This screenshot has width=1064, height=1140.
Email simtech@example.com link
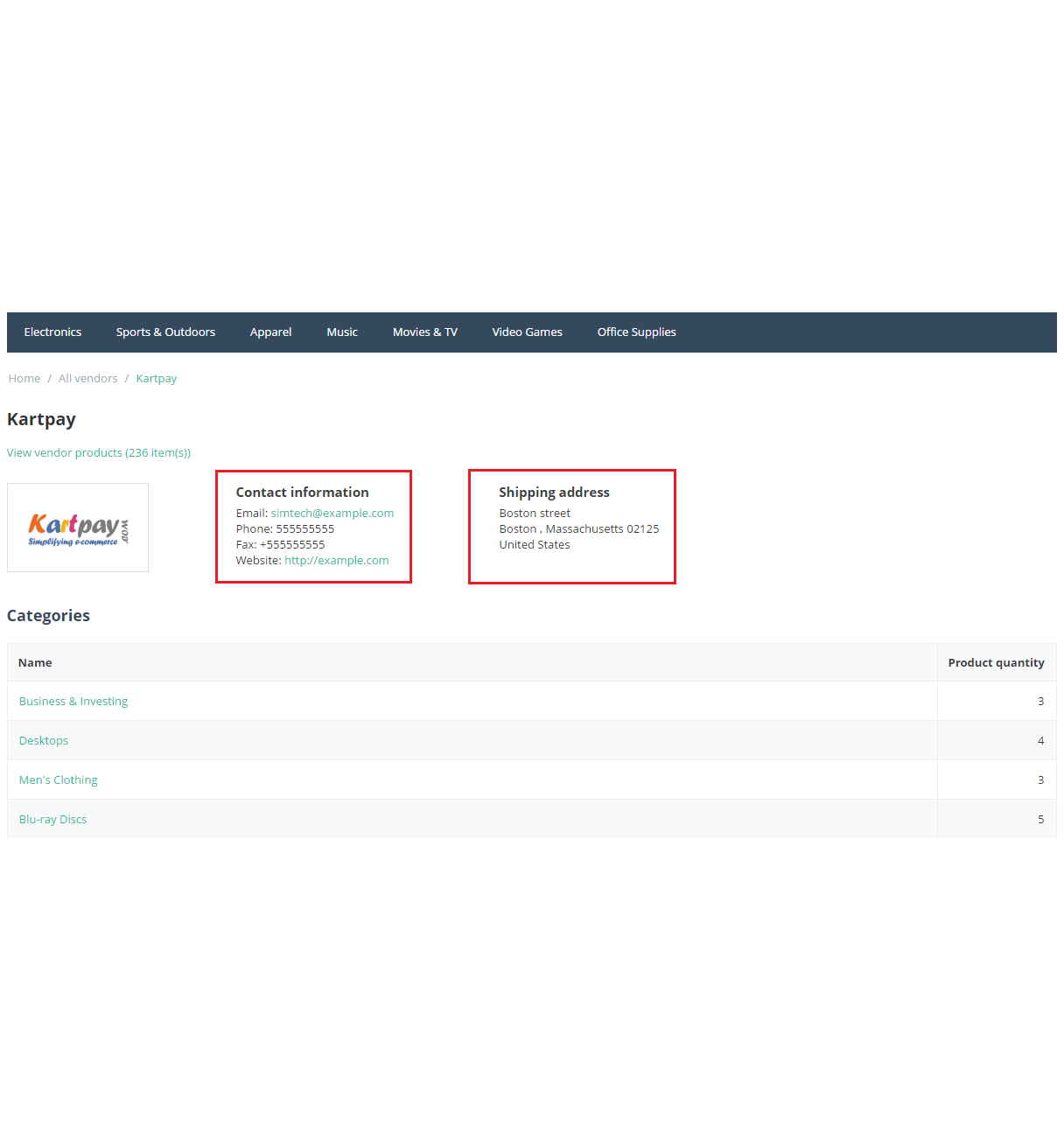click(x=332, y=514)
